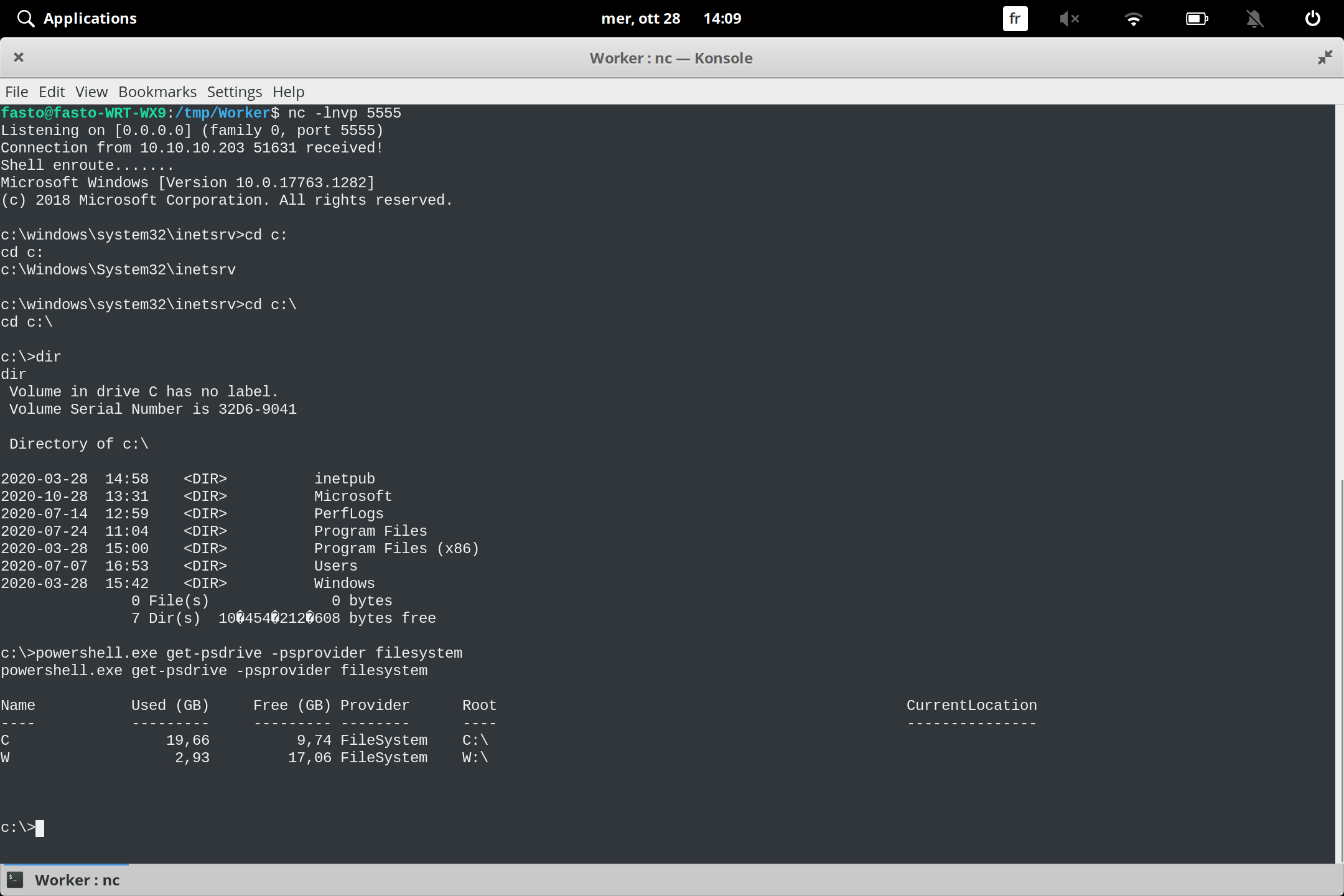Open the date "mer, ott 28" calendar dropdown
1344x896 pixels.
coord(642,18)
